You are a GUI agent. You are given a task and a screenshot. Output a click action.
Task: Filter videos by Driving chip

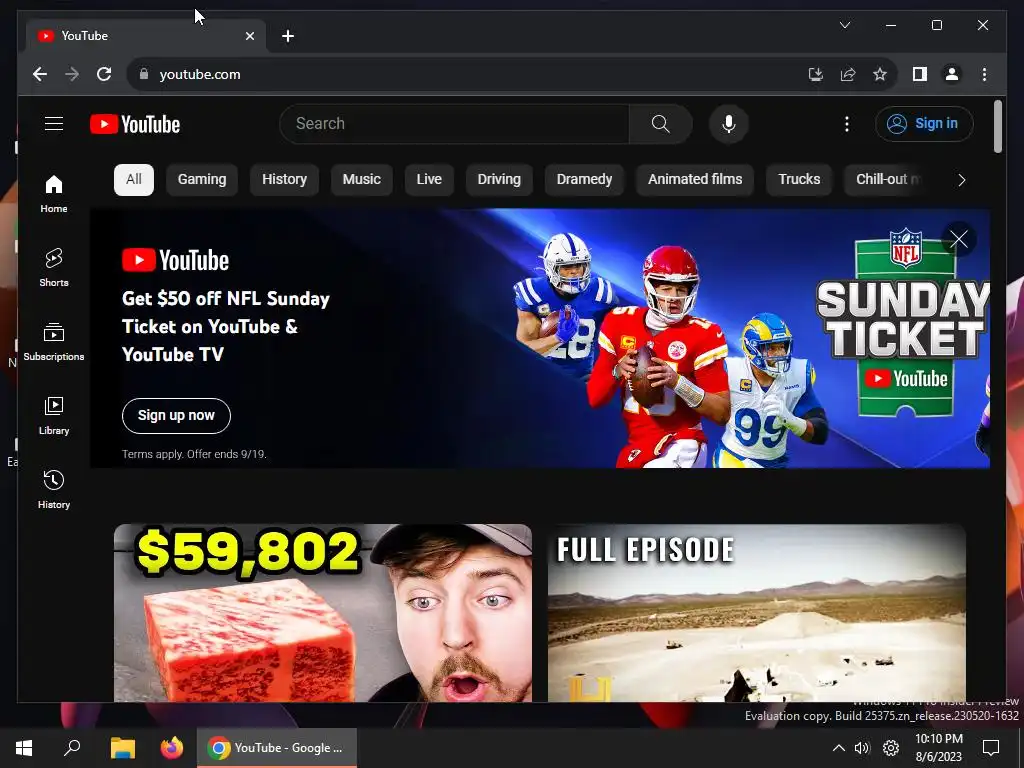(499, 180)
